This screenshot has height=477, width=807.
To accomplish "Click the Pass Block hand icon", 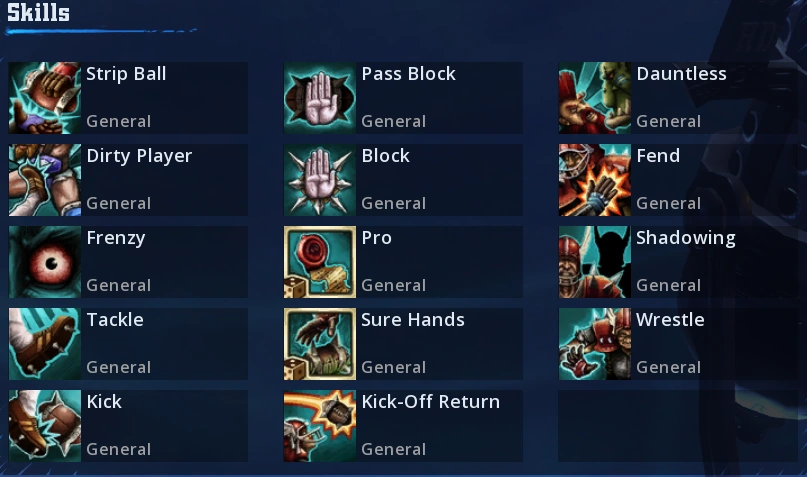I will coord(320,98).
